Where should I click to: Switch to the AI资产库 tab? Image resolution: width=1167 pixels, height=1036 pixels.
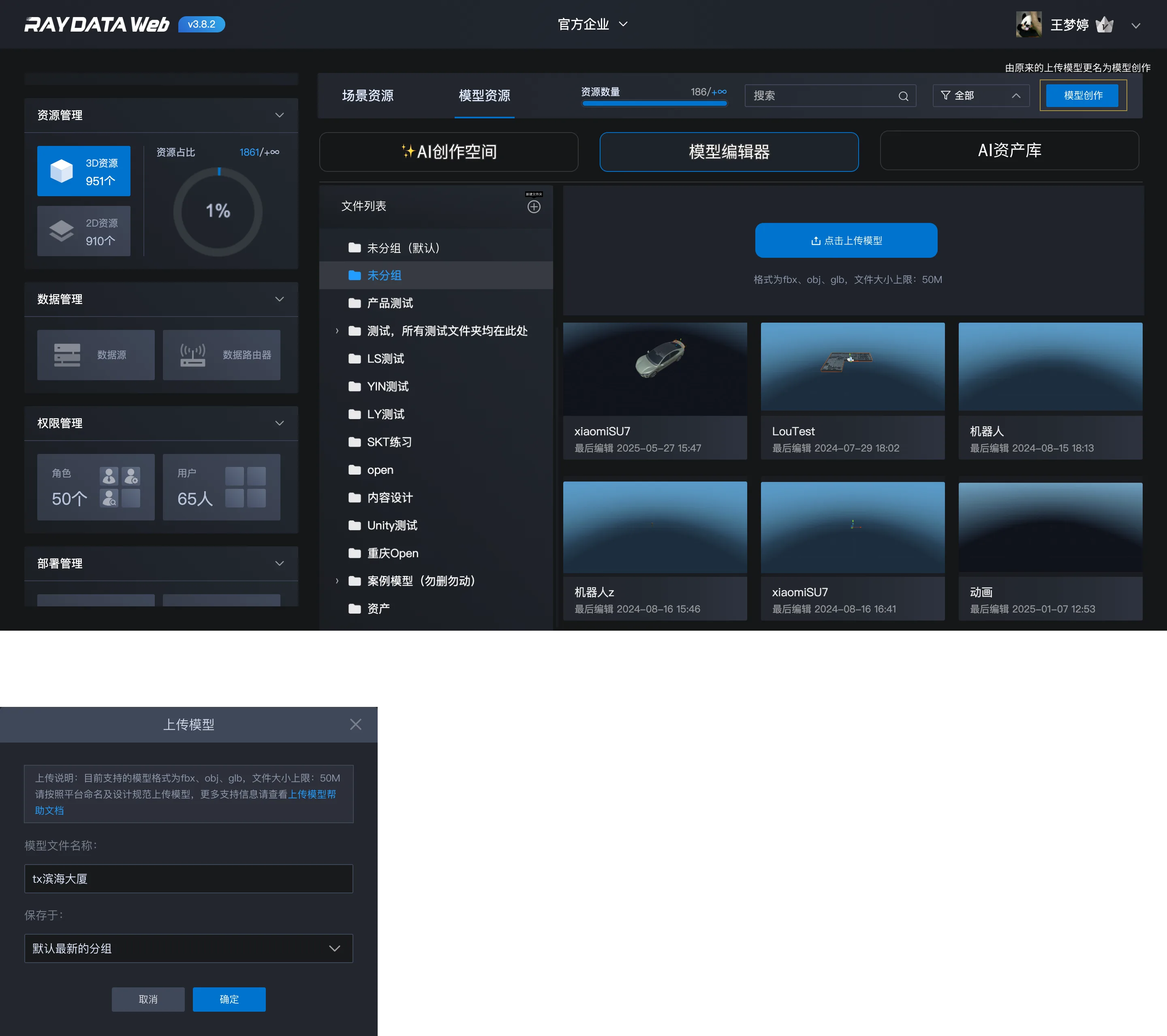pos(1009,150)
